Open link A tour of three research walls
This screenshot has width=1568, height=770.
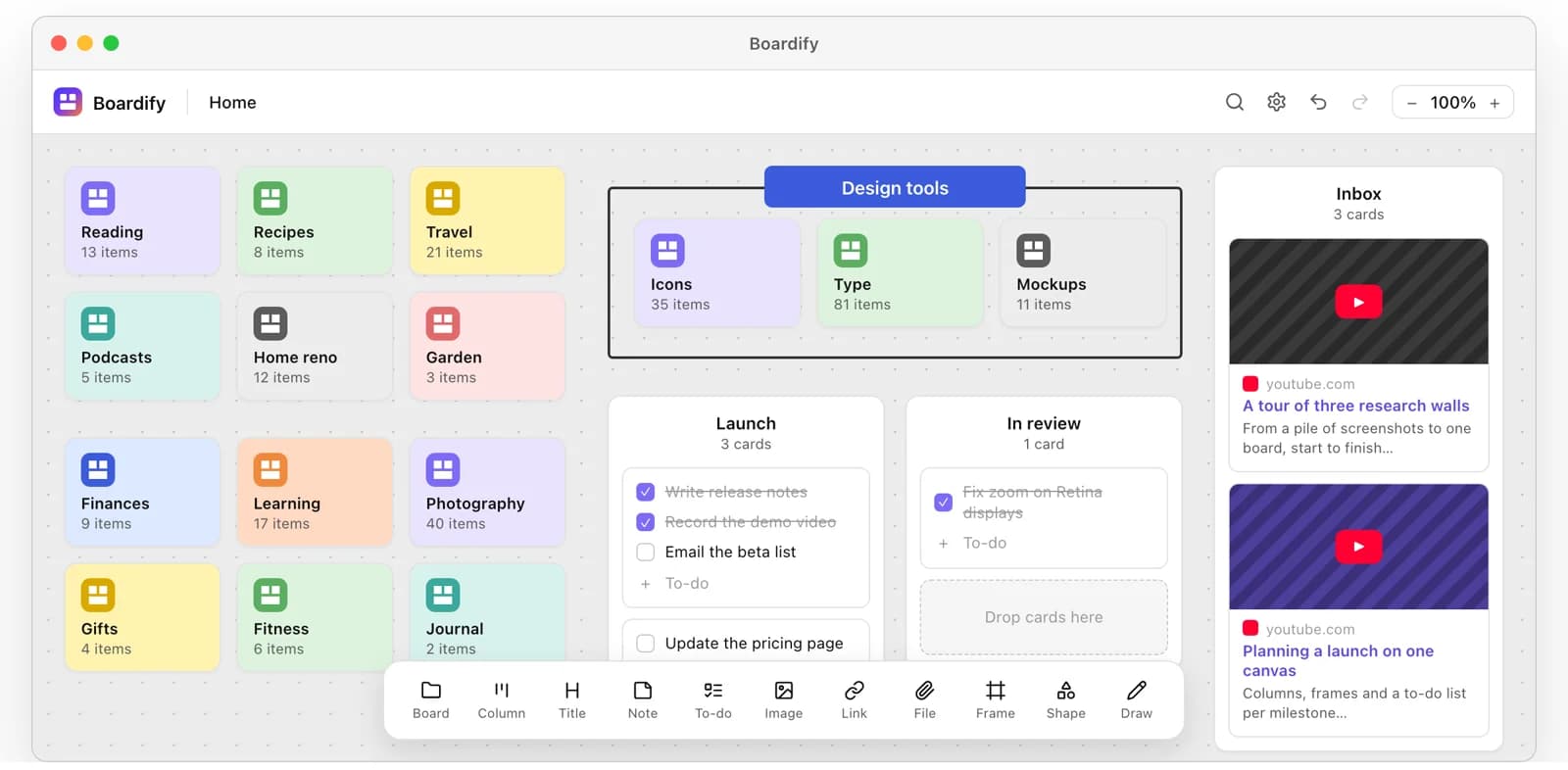pyautogui.click(x=1355, y=406)
